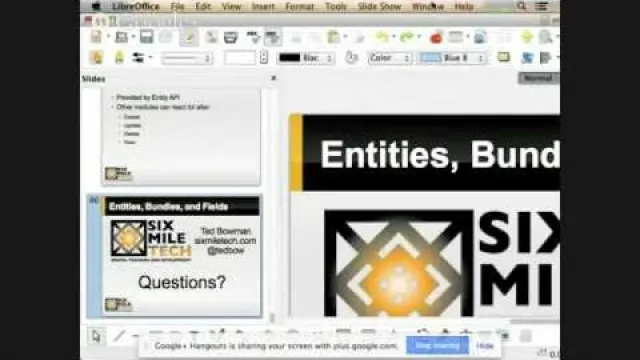Click the Save document icon

pos(146,37)
